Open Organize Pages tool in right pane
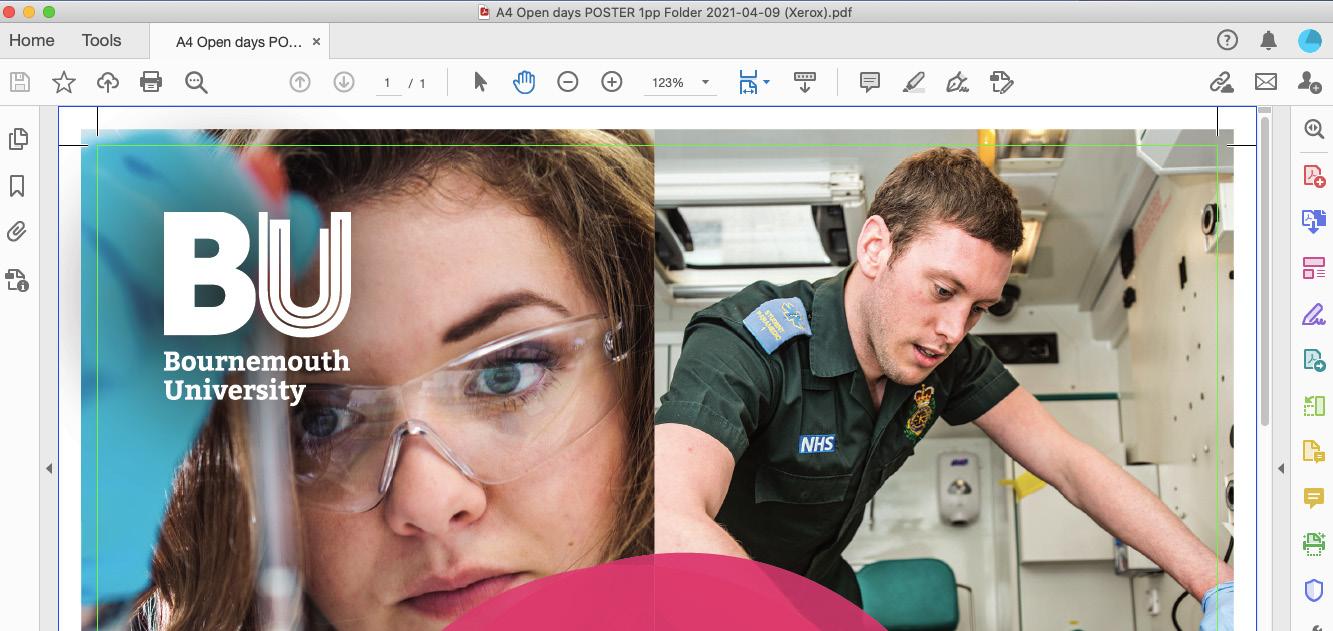Image resolution: width=1333 pixels, height=631 pixels. (x=1314, y=267)
